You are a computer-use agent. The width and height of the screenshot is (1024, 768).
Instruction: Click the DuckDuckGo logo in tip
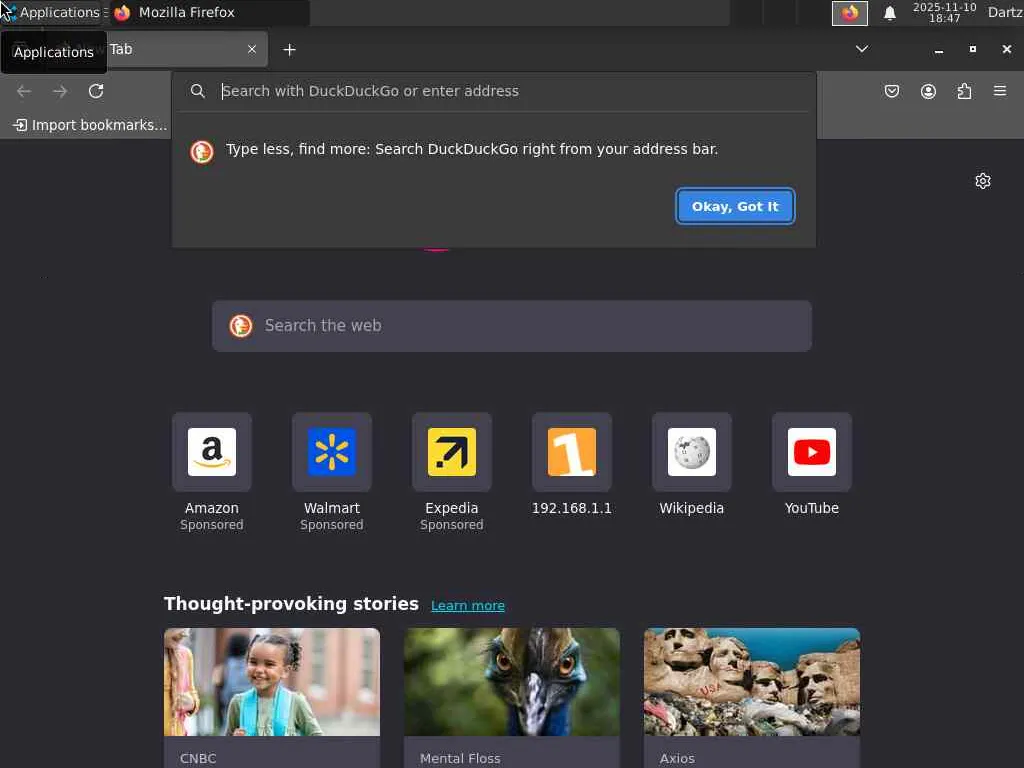tap(202, 152)
